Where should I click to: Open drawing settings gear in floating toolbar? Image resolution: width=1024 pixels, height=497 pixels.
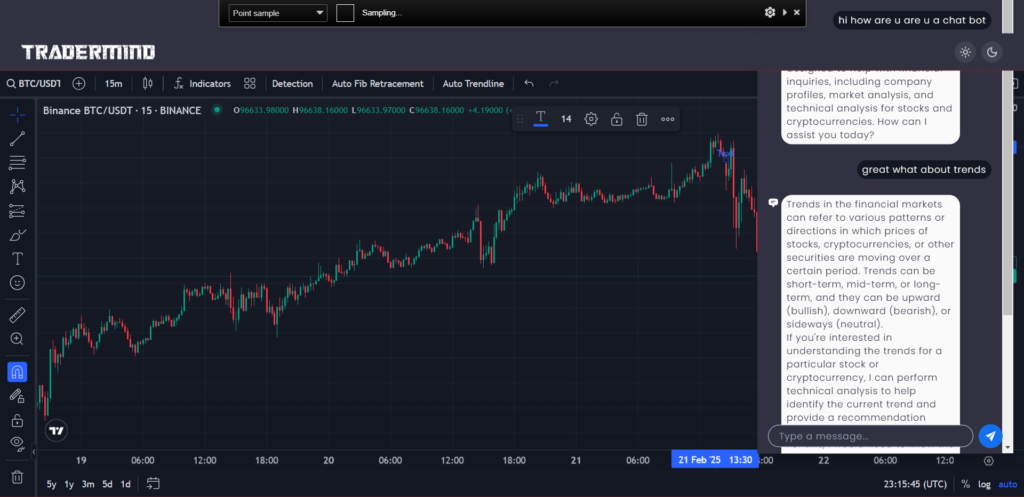(591, 119)
